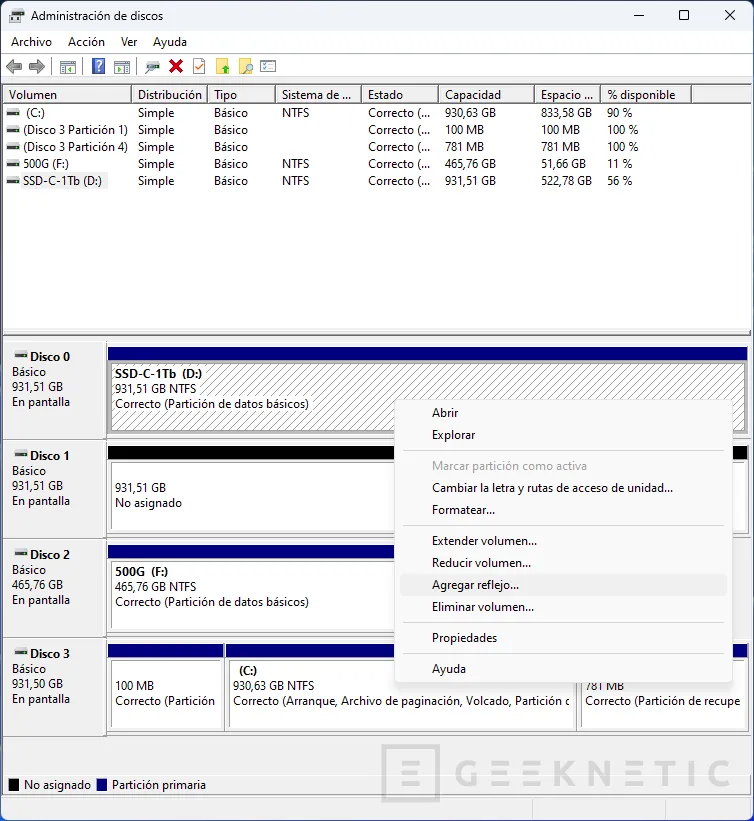Open the Acción menu
The image size is (754, 821).
pyautogui.click(x=86, y=42)
